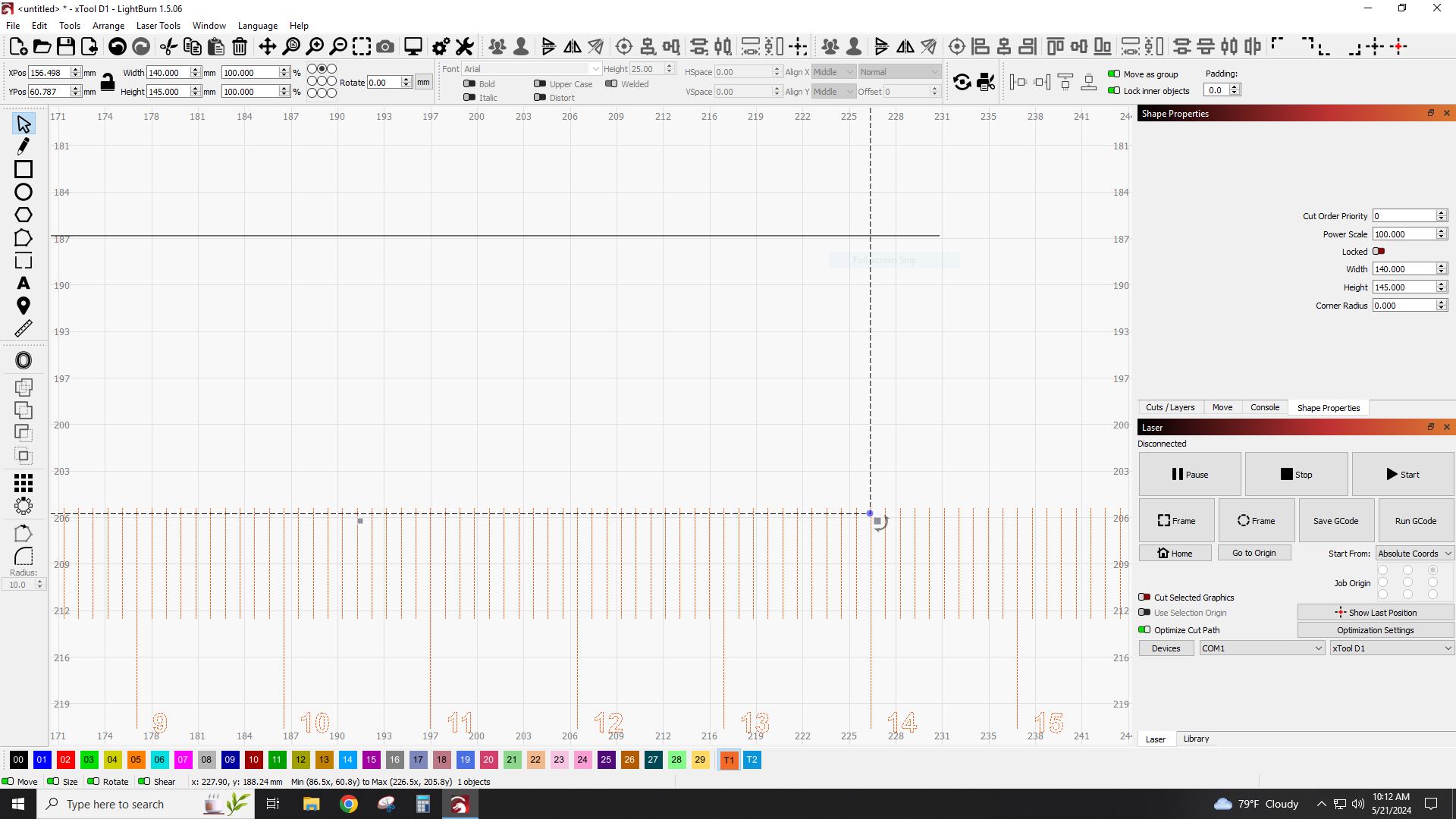
Task: Click the Undo icon in the toolbar
Action: (117, 46)
